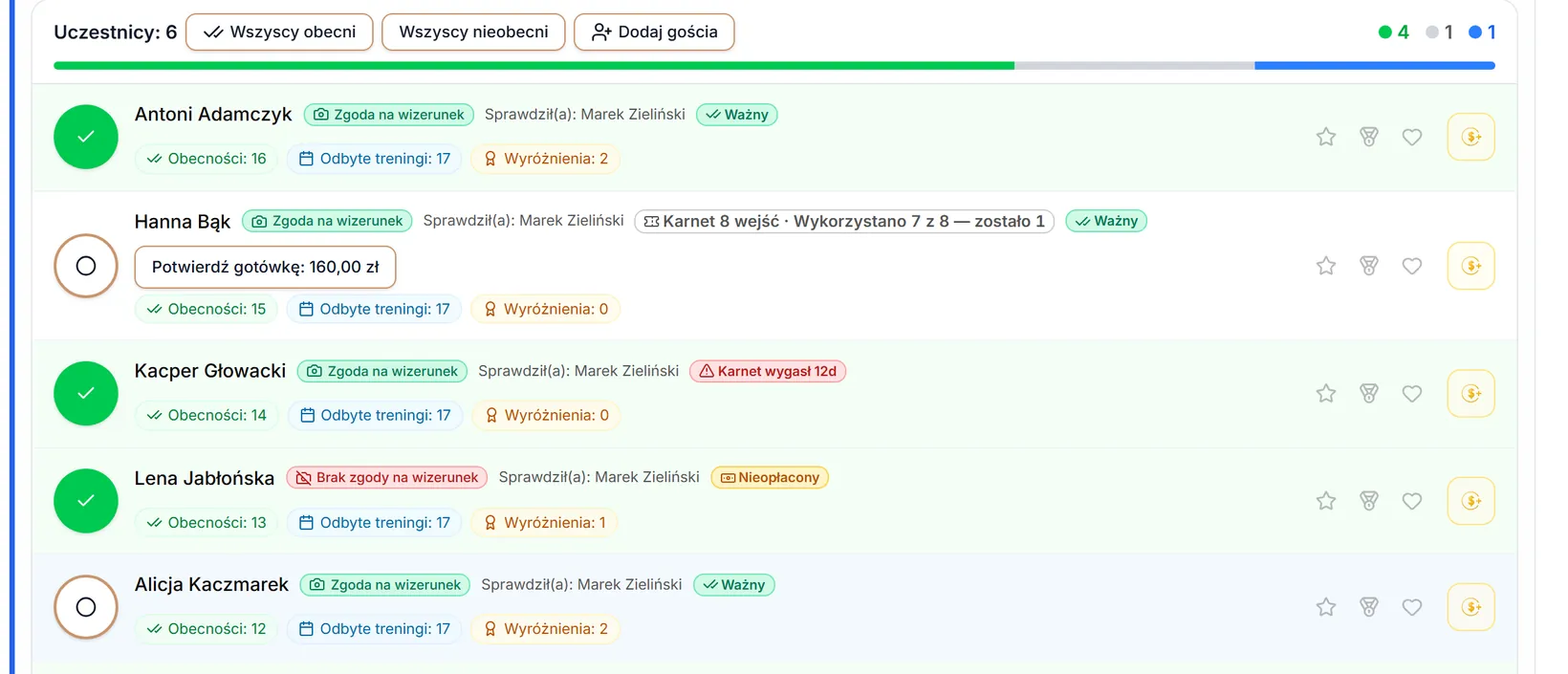This screenshot has width=1568, height=674.
Task: Click medal icon for Antoni Adamczyk
Action: point(1369,137)
